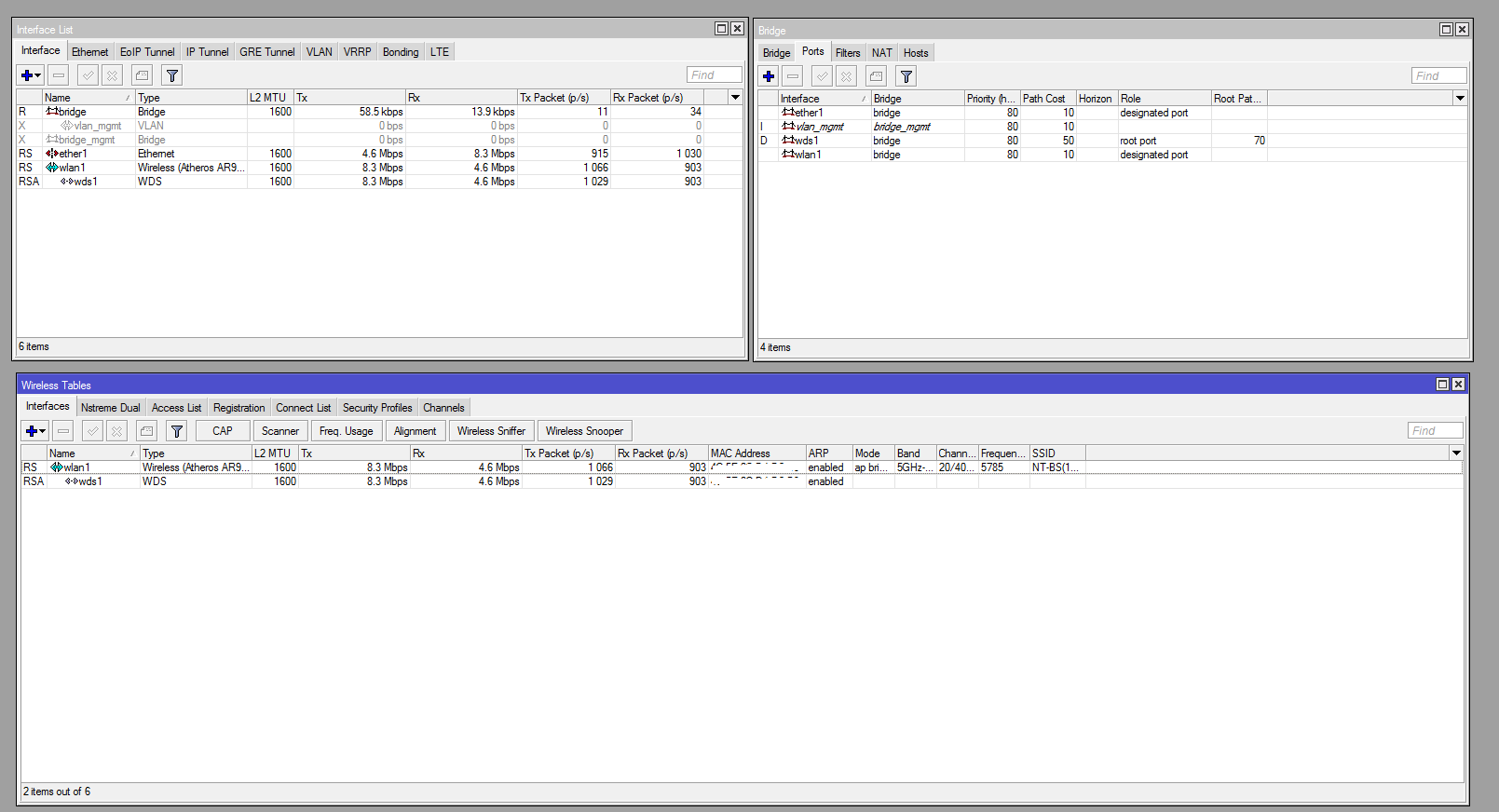The height and width of the screenshot is (812, 1499).
Task: Expand the column dropdown in Wireless Tables
Action: (x=1455, y=453)
